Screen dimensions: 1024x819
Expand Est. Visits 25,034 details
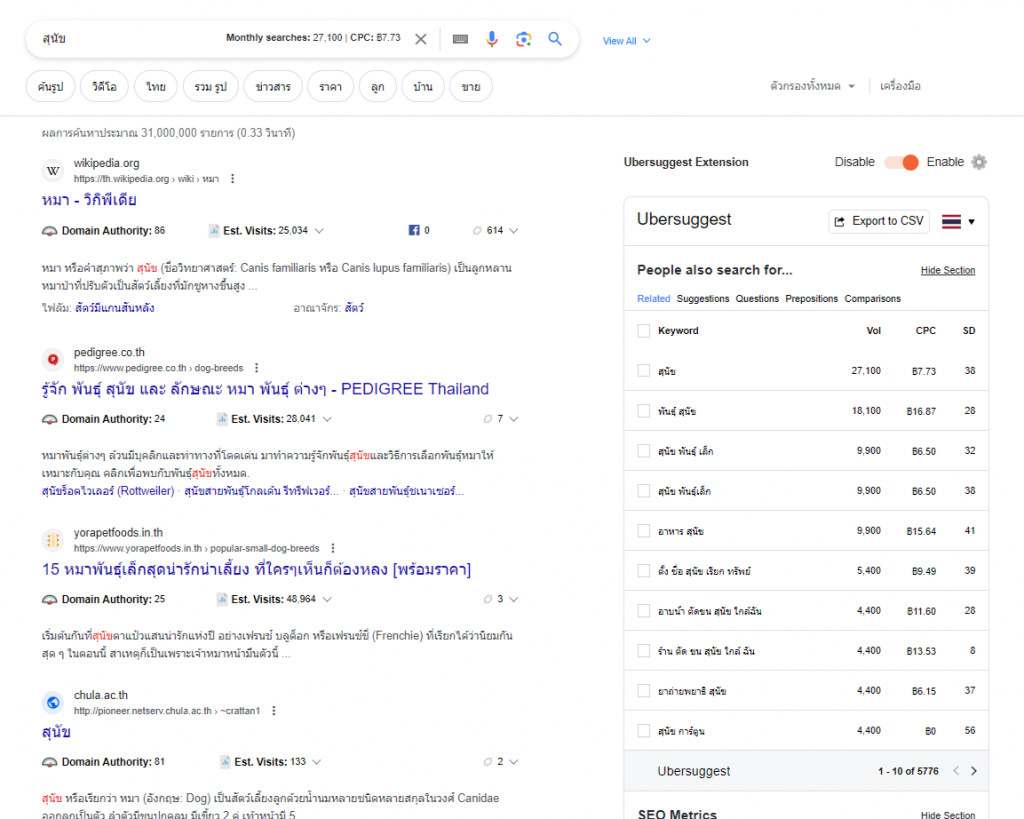pyautogui.click(x=319, y=231)
